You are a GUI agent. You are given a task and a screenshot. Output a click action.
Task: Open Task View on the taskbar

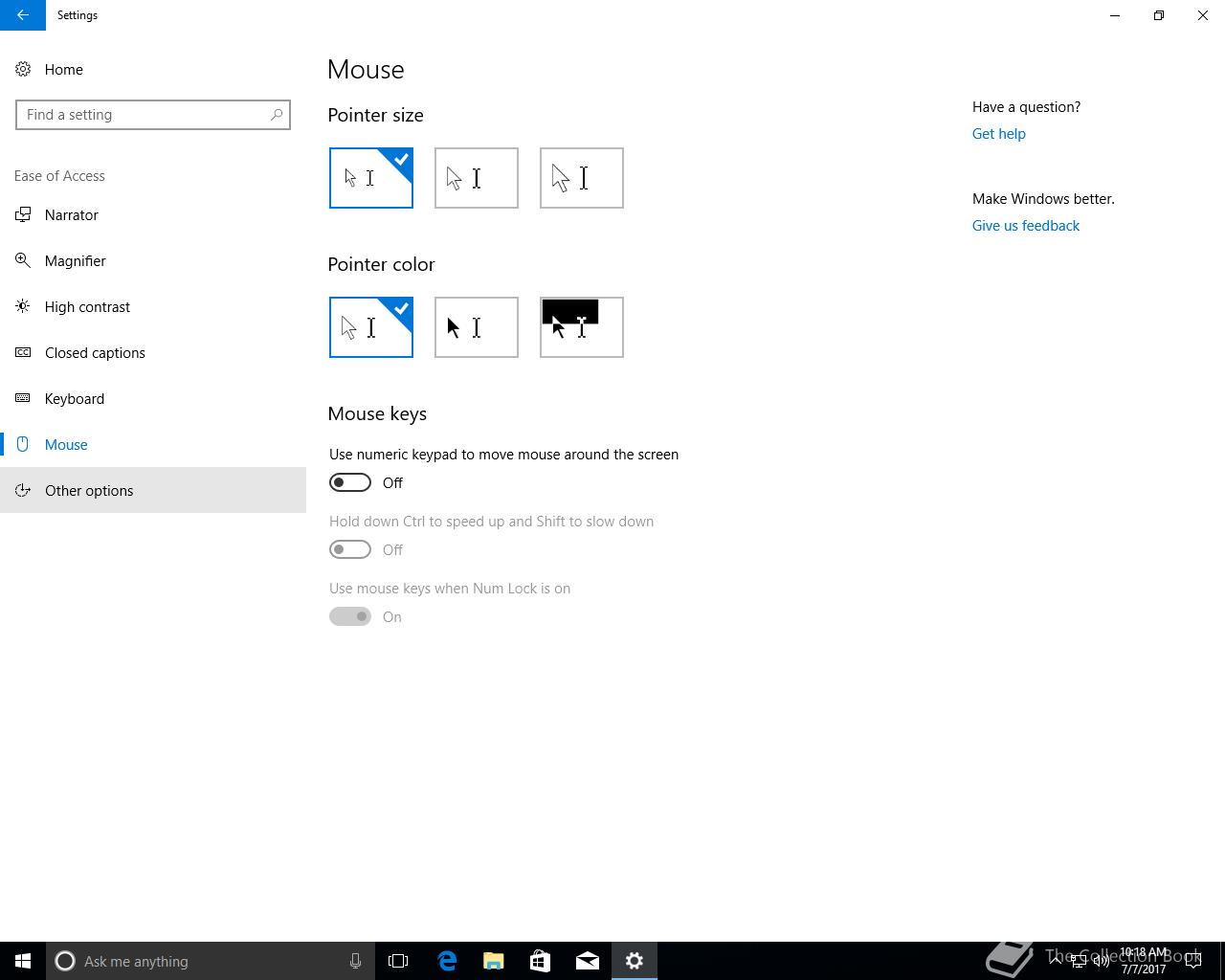(x=398, y=961)
